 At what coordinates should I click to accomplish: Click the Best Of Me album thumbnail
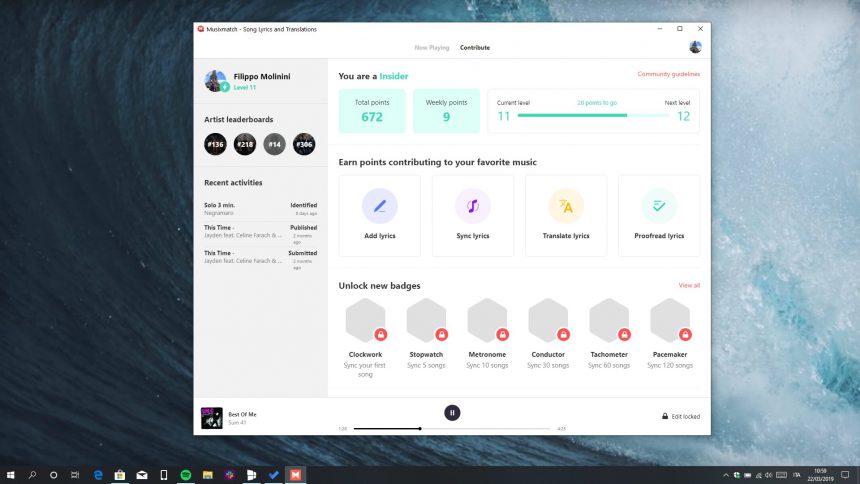212,418
